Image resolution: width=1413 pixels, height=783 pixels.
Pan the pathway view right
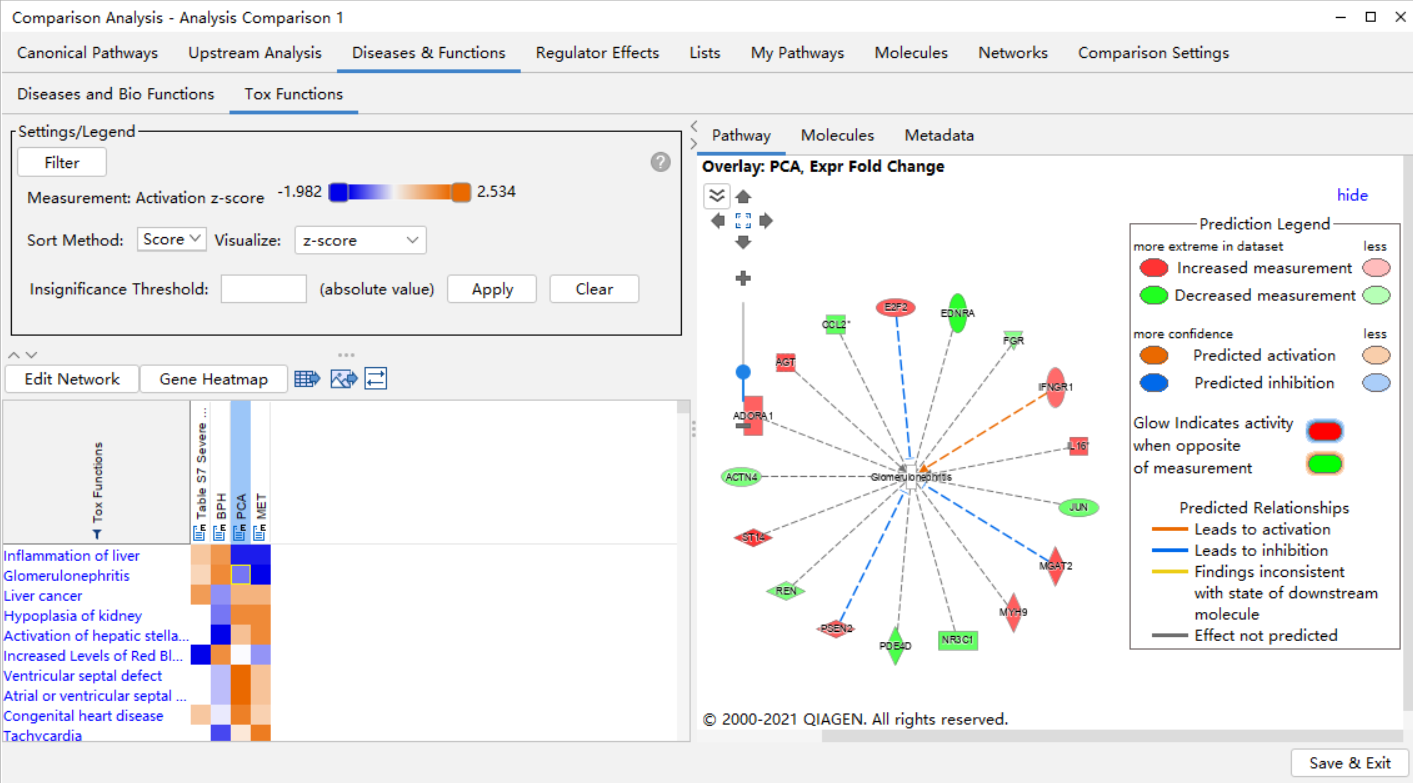766,221
